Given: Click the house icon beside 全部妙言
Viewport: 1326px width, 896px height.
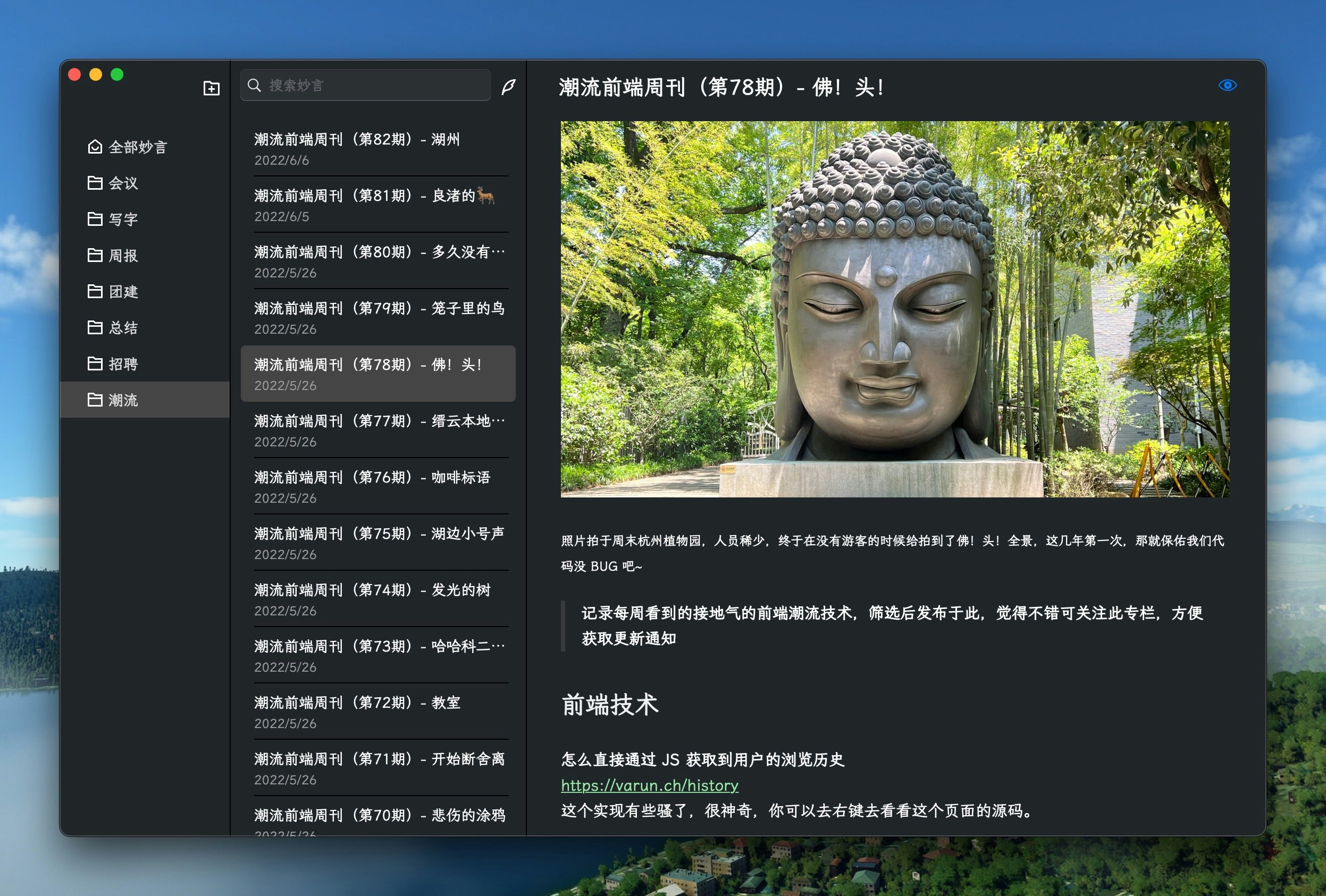Looking at the screenshot, I should click(95, 147).
